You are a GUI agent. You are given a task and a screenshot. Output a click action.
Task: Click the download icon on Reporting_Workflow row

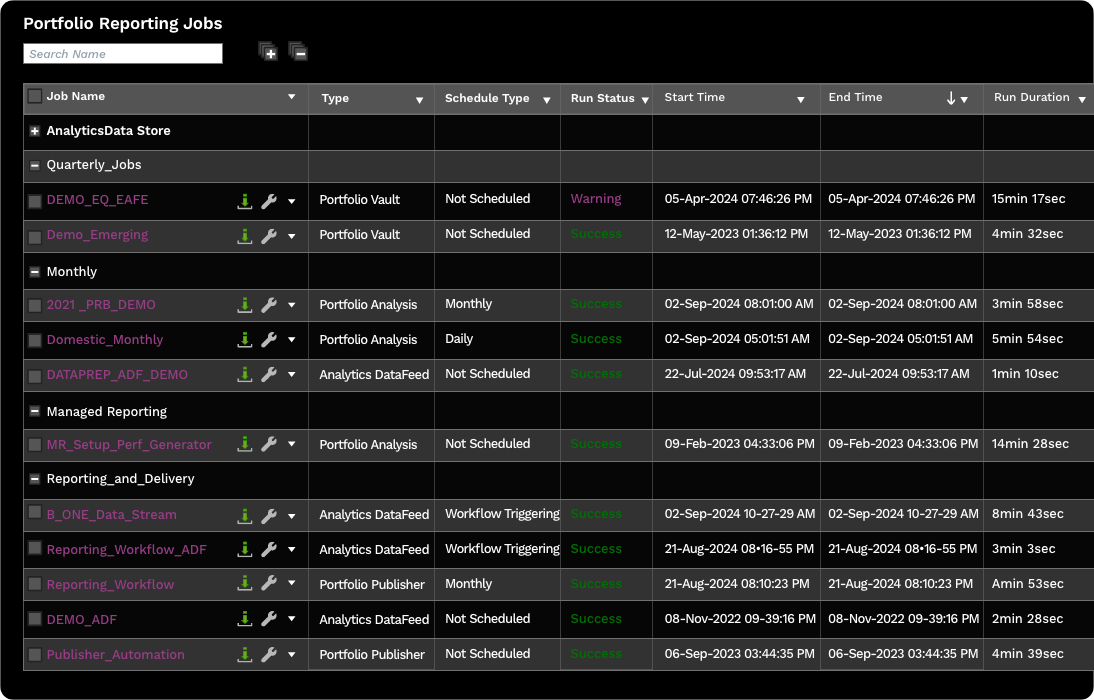[x=245, y=584]
